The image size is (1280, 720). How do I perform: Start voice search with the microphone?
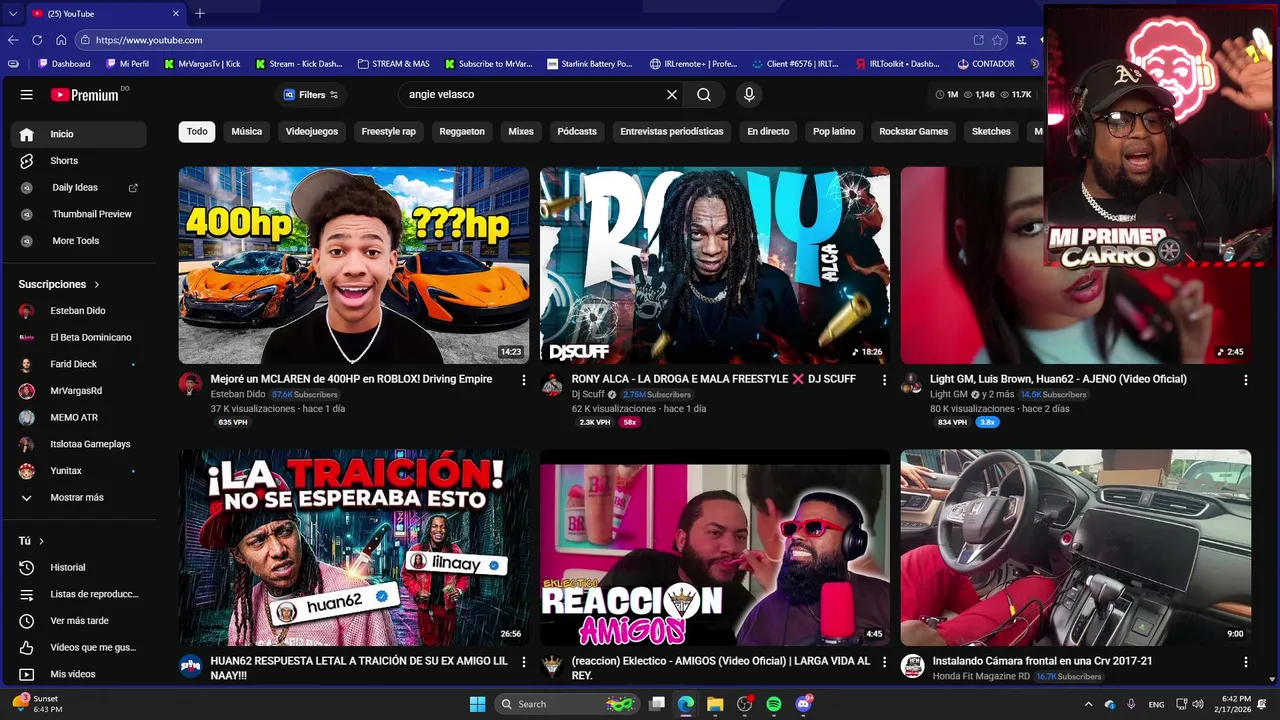(x=749, y=95)
